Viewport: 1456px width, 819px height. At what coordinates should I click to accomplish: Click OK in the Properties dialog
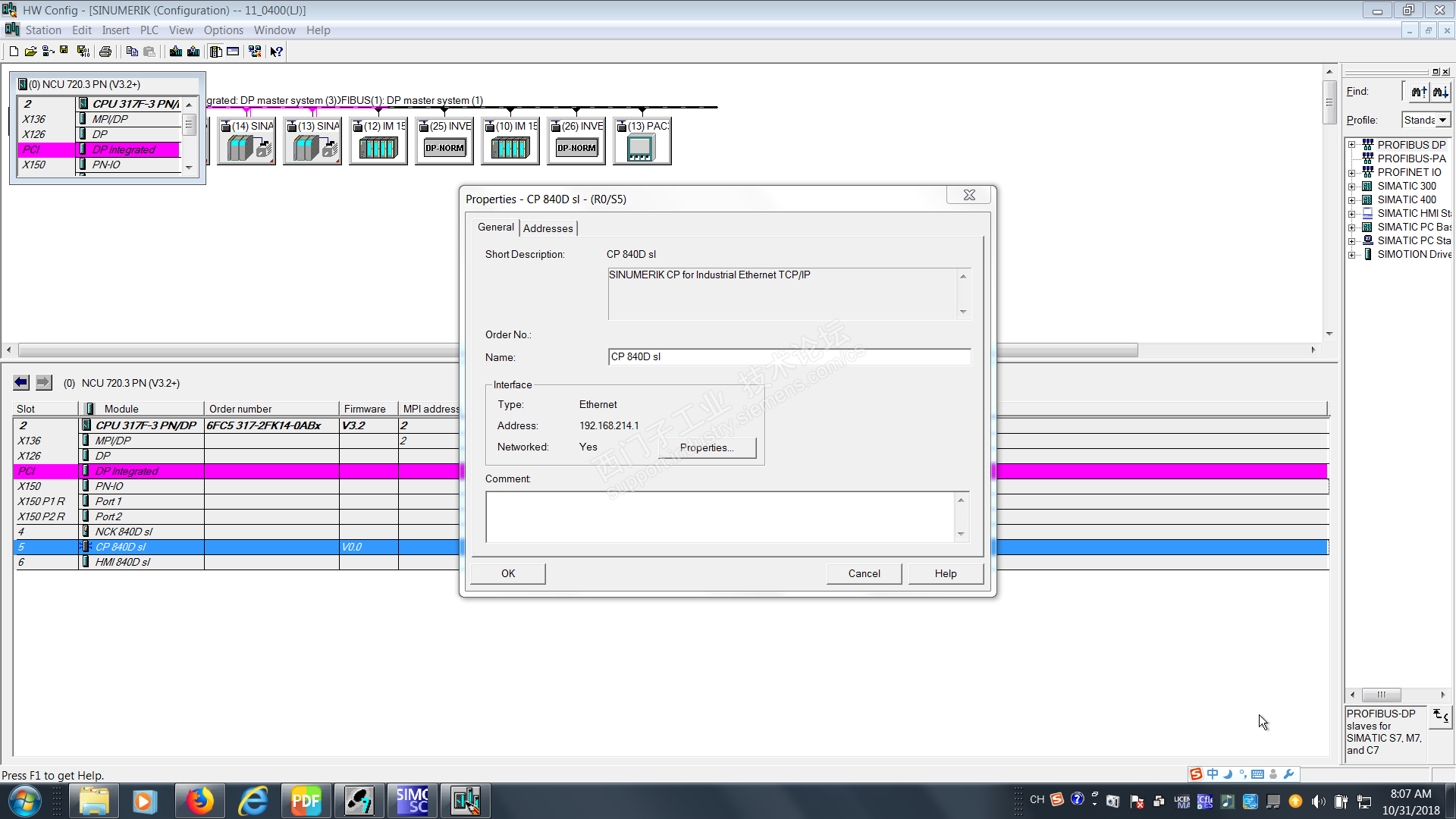click(507, 573)
